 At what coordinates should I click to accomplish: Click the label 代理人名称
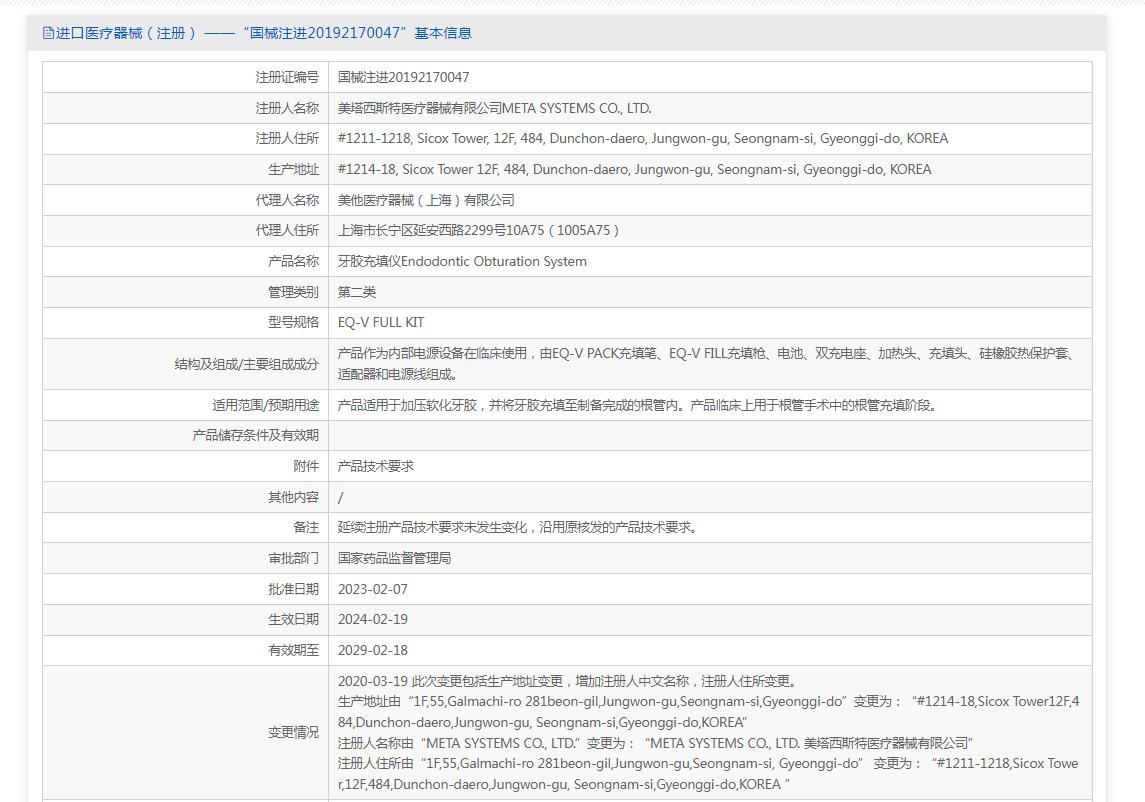point(287,200)
